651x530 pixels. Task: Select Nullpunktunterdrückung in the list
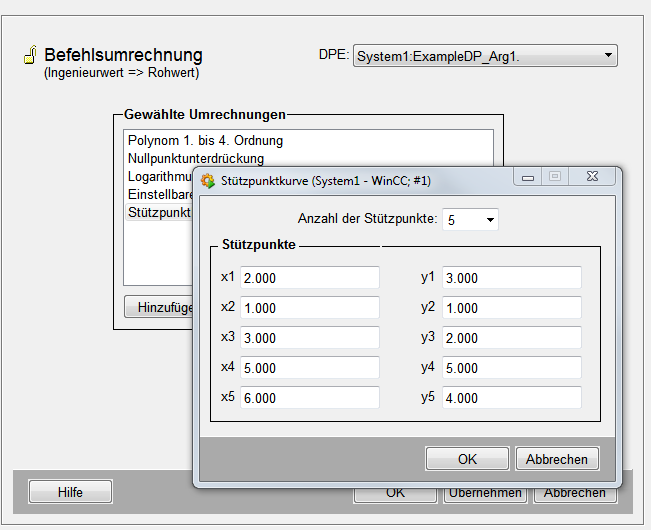tap(196, 158)
